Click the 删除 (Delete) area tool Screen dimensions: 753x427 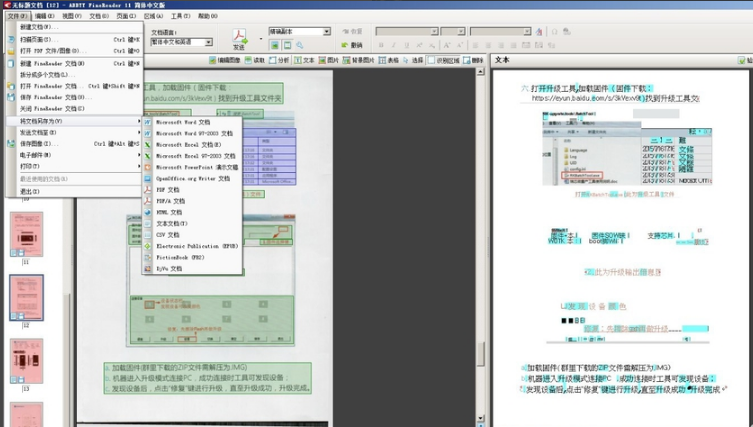[x=474, y=60]
